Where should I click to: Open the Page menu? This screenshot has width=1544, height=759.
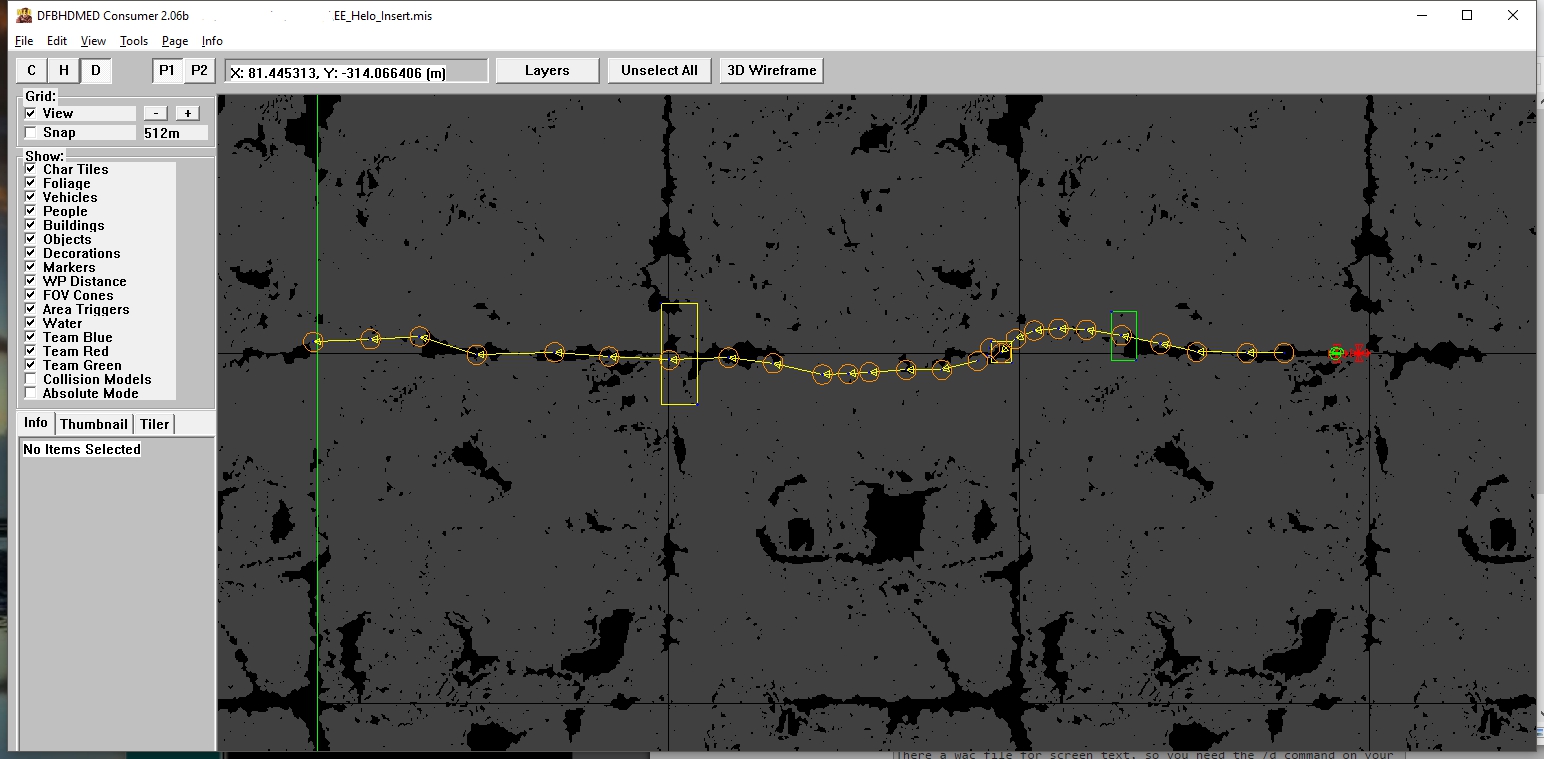click(175, 41)
